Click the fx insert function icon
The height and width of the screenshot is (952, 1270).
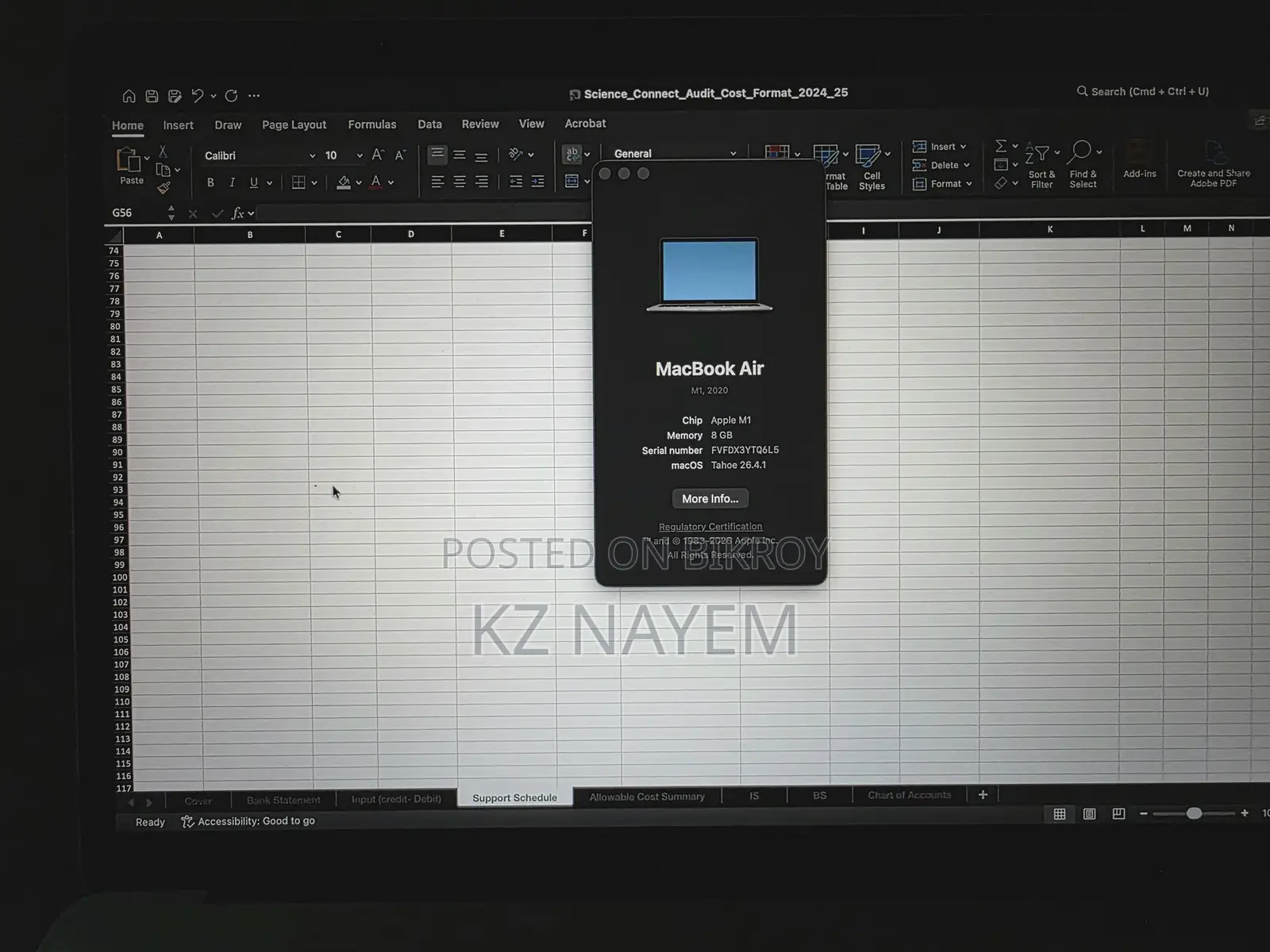pos(237,213)
